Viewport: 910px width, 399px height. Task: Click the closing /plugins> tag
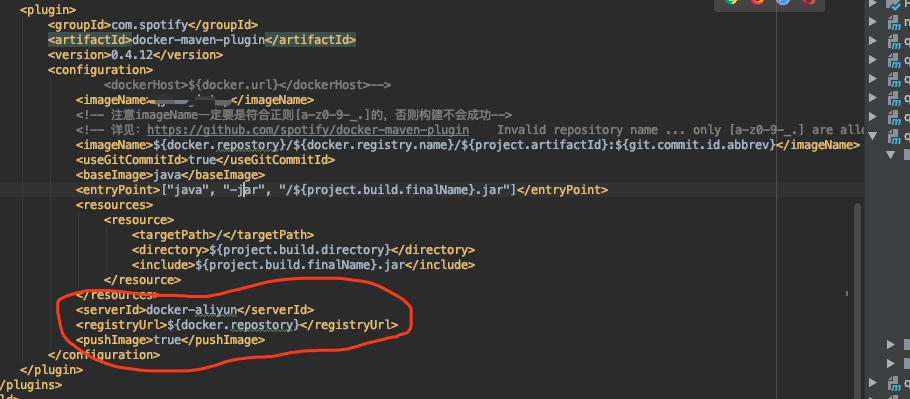[31, 385]
